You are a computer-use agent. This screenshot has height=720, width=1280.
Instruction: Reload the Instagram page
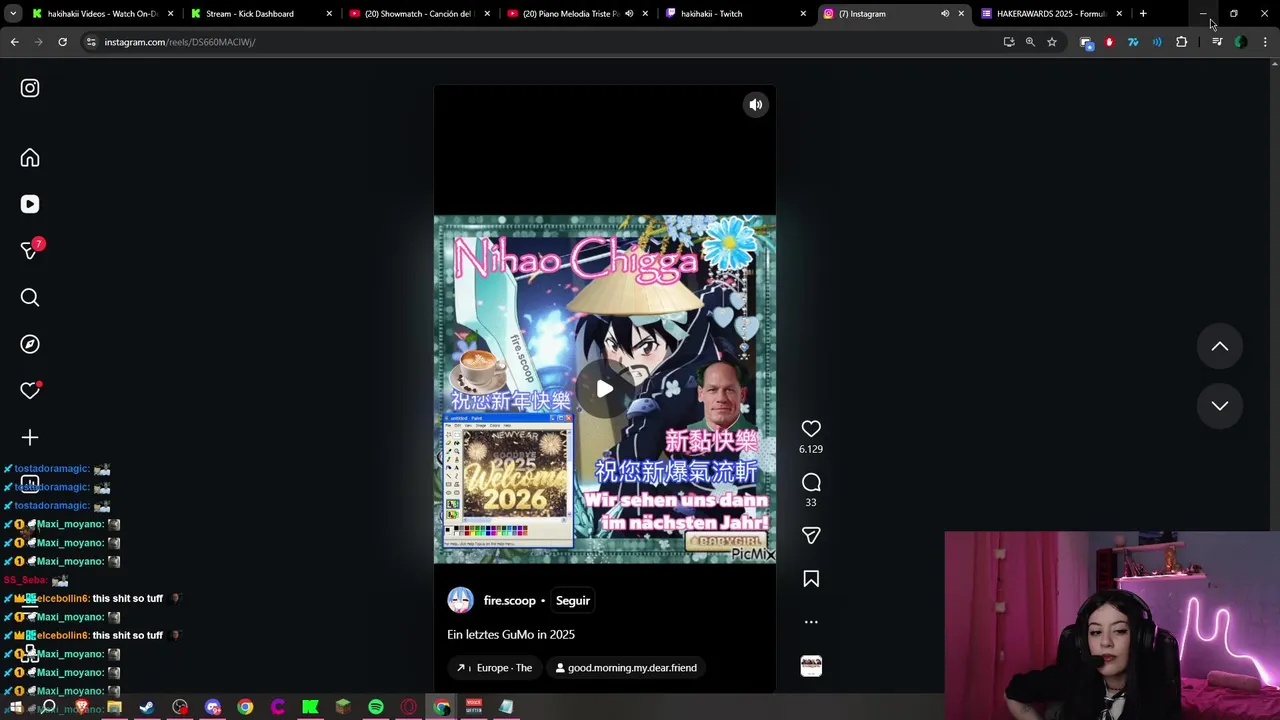pos(62,42)
